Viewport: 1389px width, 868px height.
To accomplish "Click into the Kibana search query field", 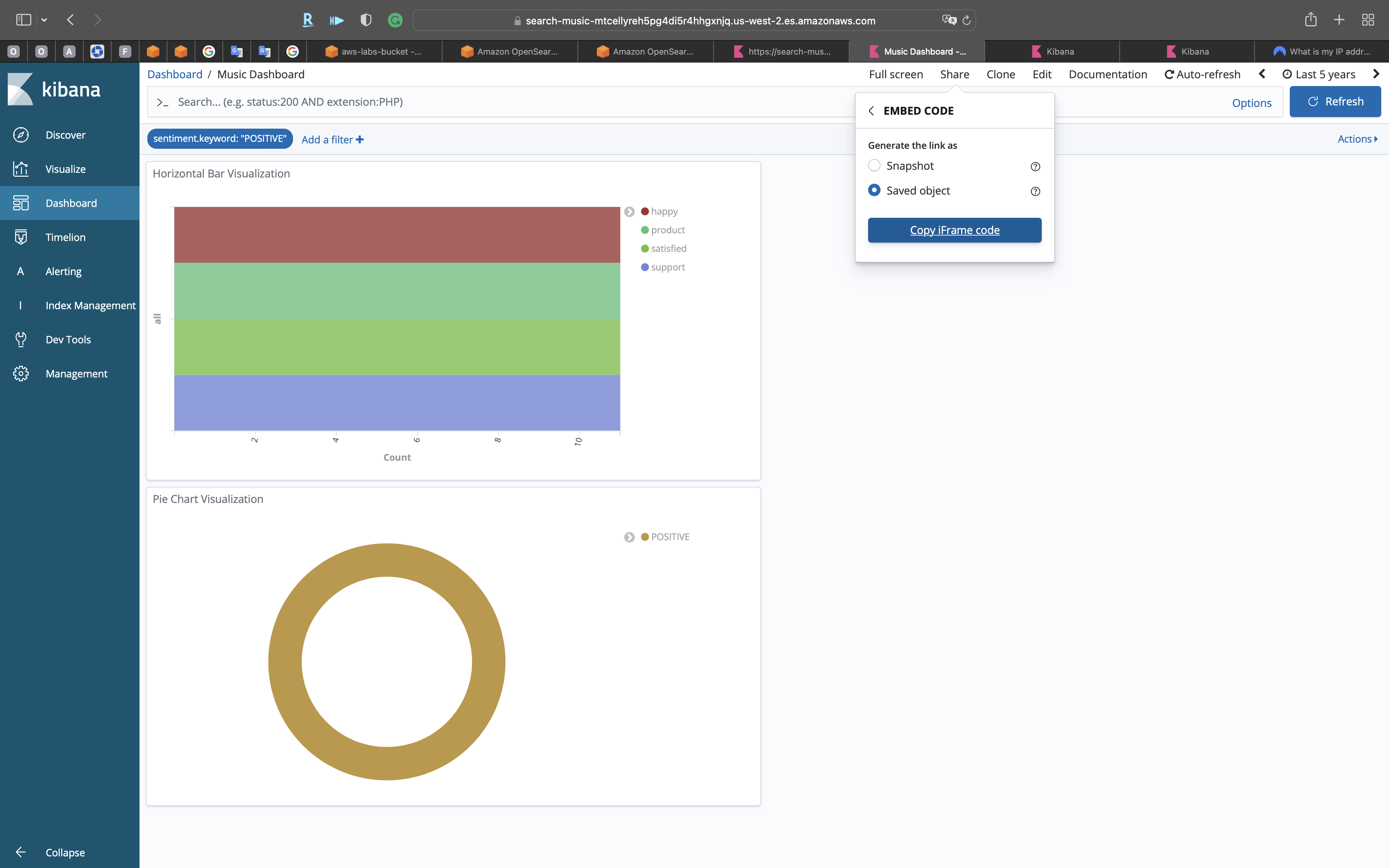I will coord(505,102).
